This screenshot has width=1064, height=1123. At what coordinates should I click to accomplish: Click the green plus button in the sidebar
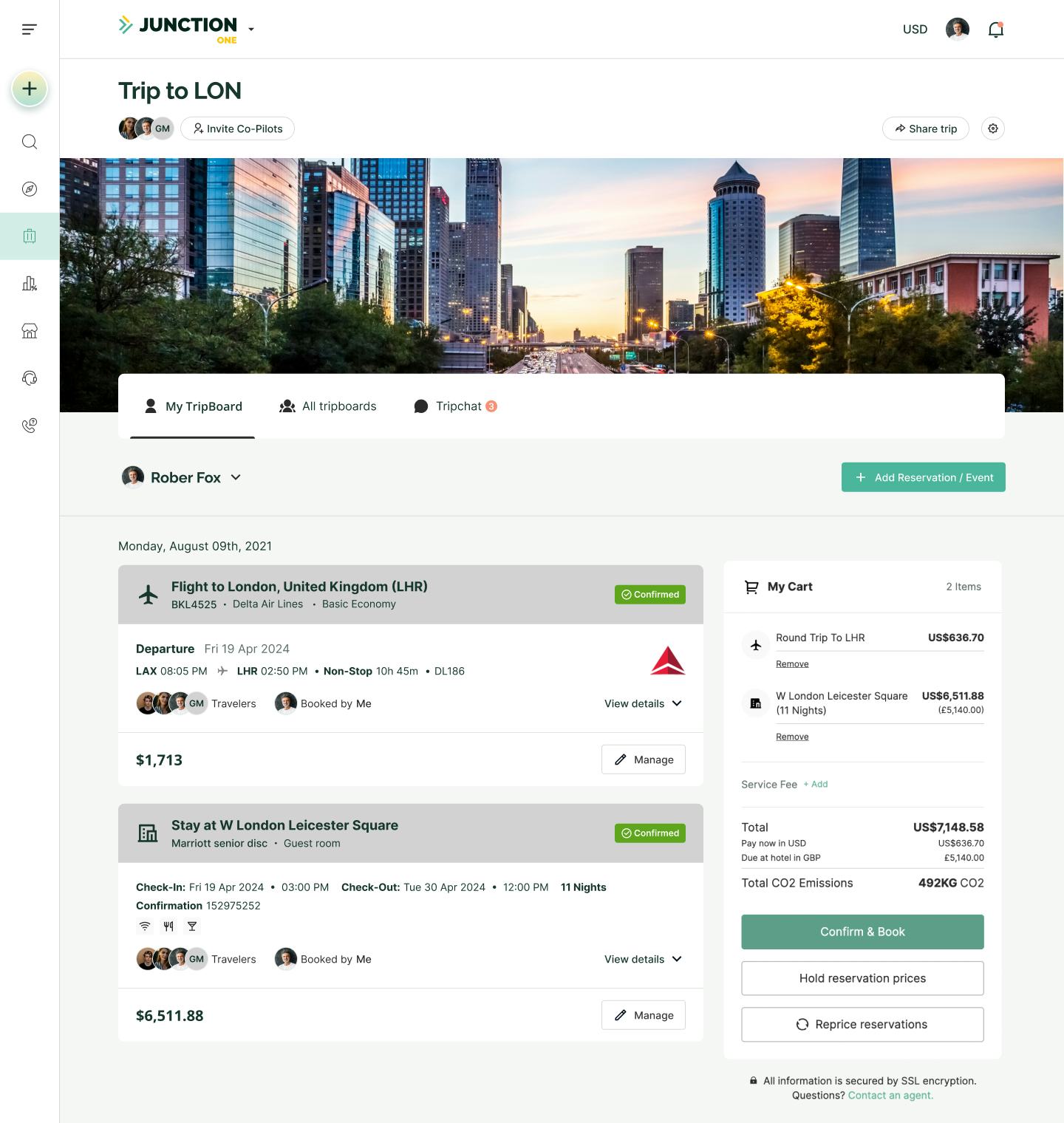[x=28, y=88]
